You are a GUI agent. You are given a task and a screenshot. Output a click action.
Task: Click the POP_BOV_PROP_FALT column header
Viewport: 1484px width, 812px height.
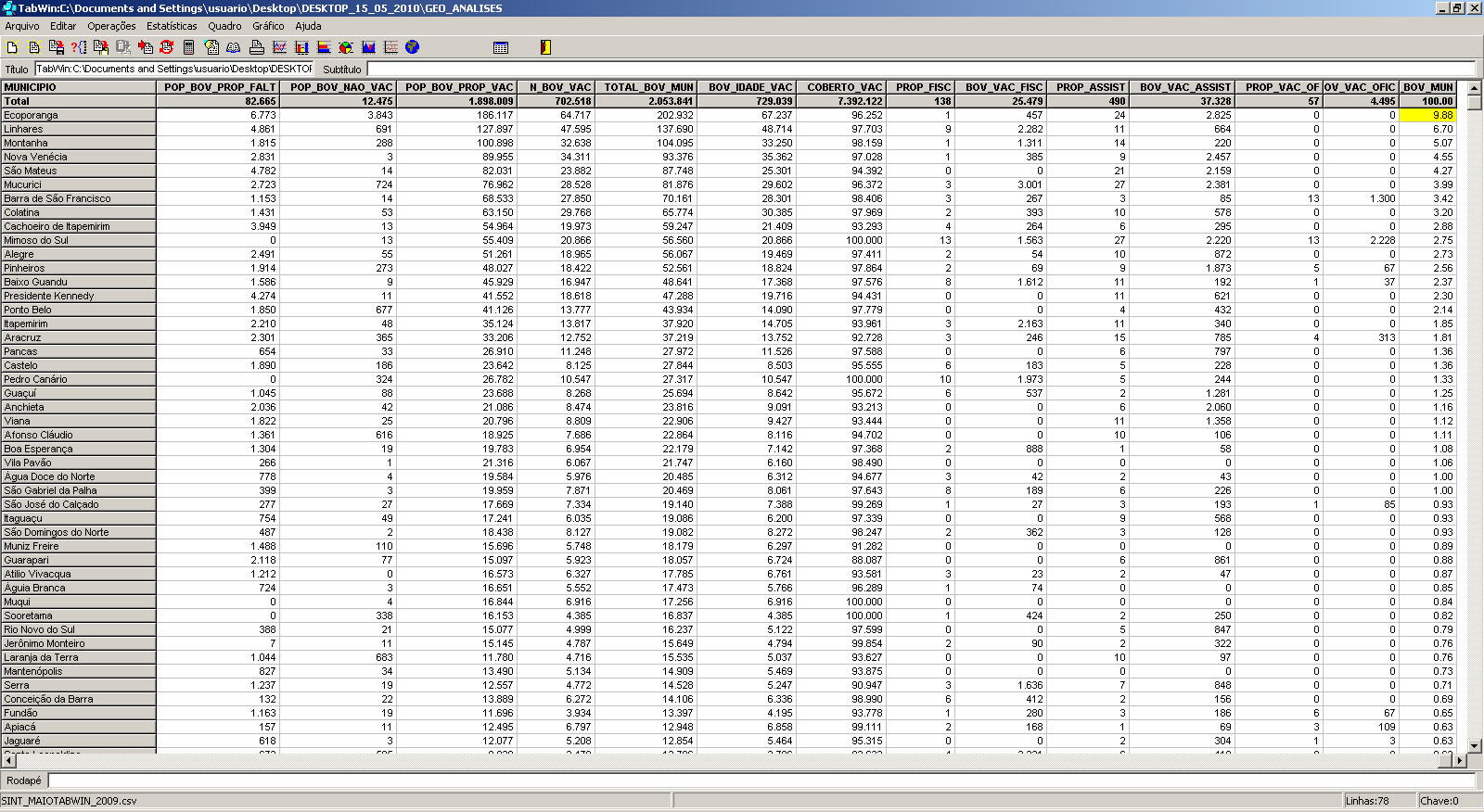pos(218,87)
